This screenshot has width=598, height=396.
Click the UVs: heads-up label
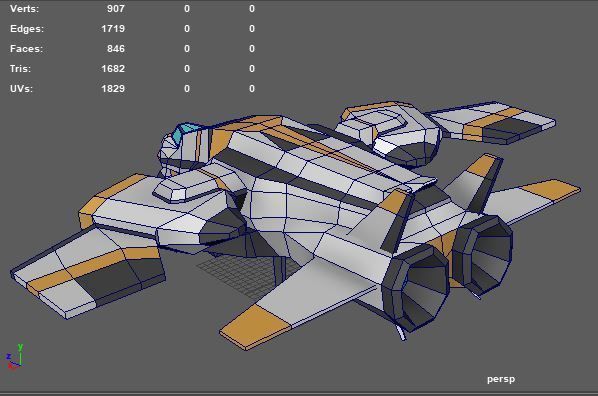[x=21, y=89]
